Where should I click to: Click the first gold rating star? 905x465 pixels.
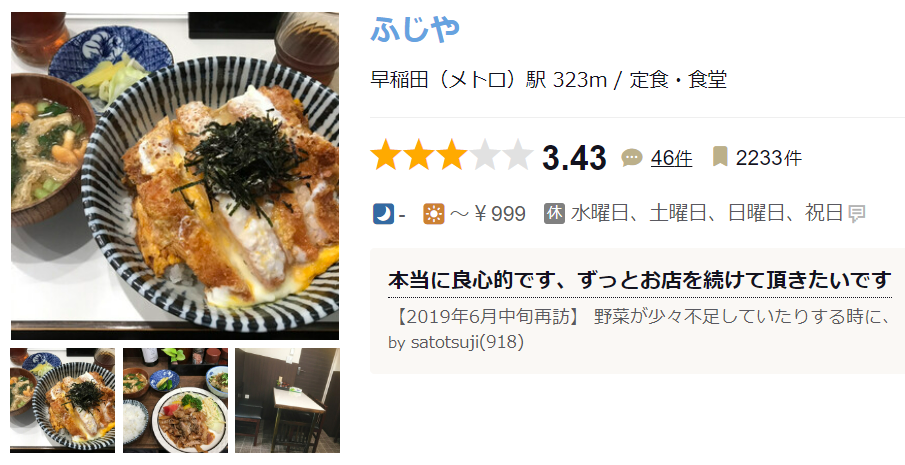[x=386, y=155]
